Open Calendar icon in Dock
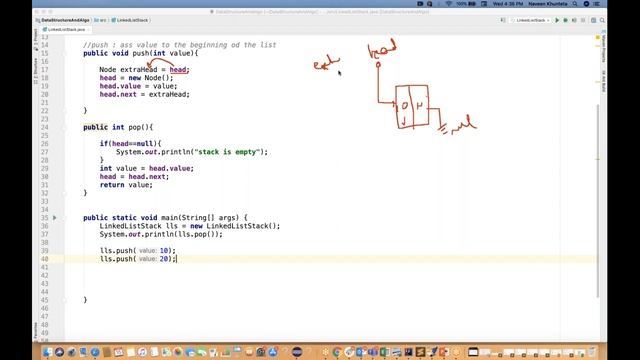This screenshot has width=640, height=360. click(119, 352)
